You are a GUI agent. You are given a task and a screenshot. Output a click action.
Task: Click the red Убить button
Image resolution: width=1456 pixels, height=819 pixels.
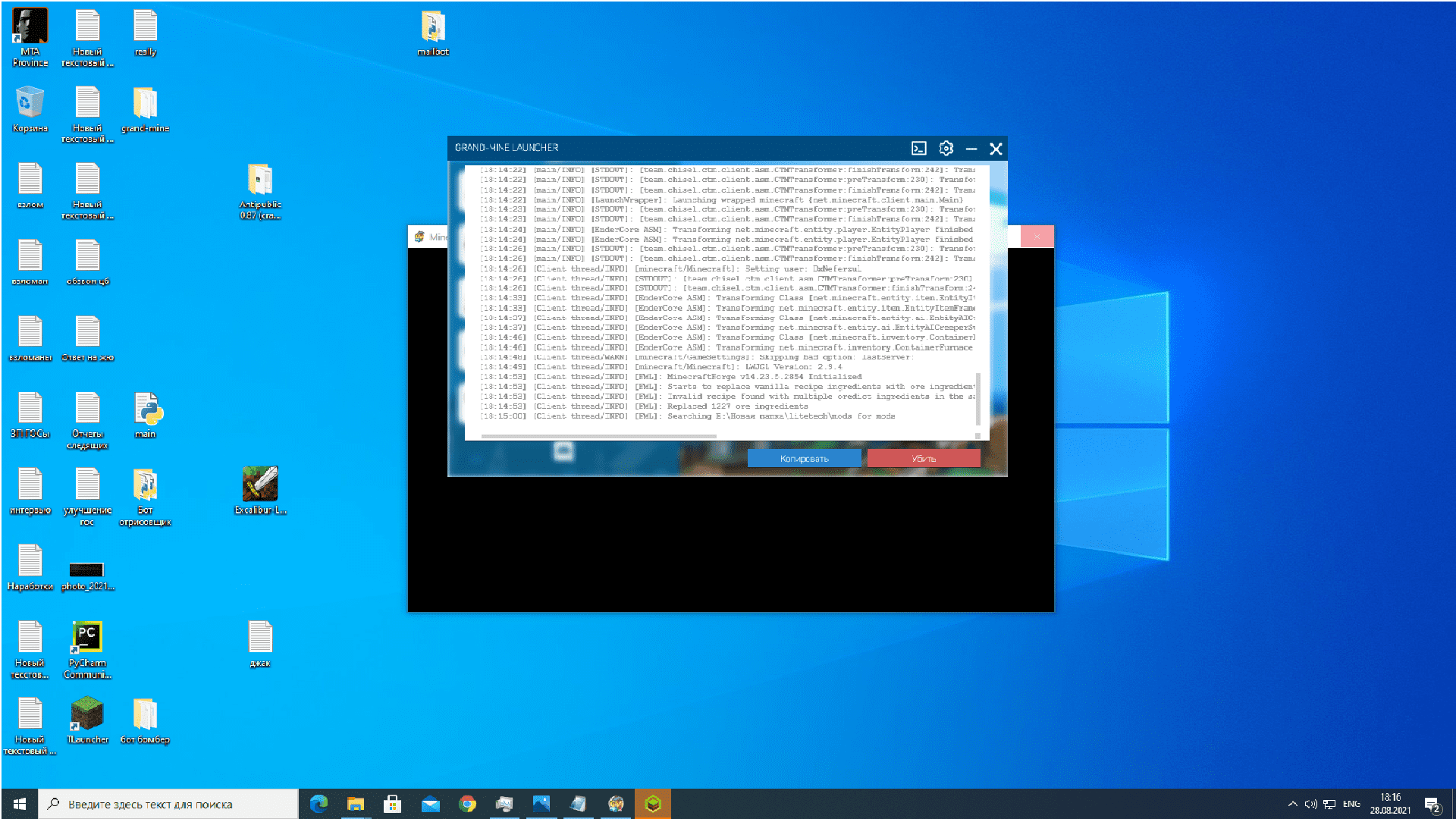(x=924, y=459)
